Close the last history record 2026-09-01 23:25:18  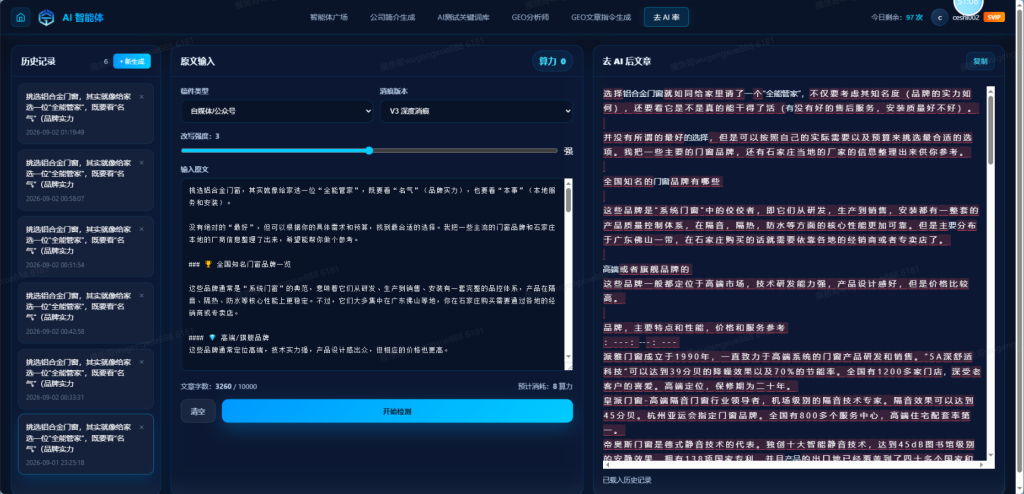click(142, 427)
